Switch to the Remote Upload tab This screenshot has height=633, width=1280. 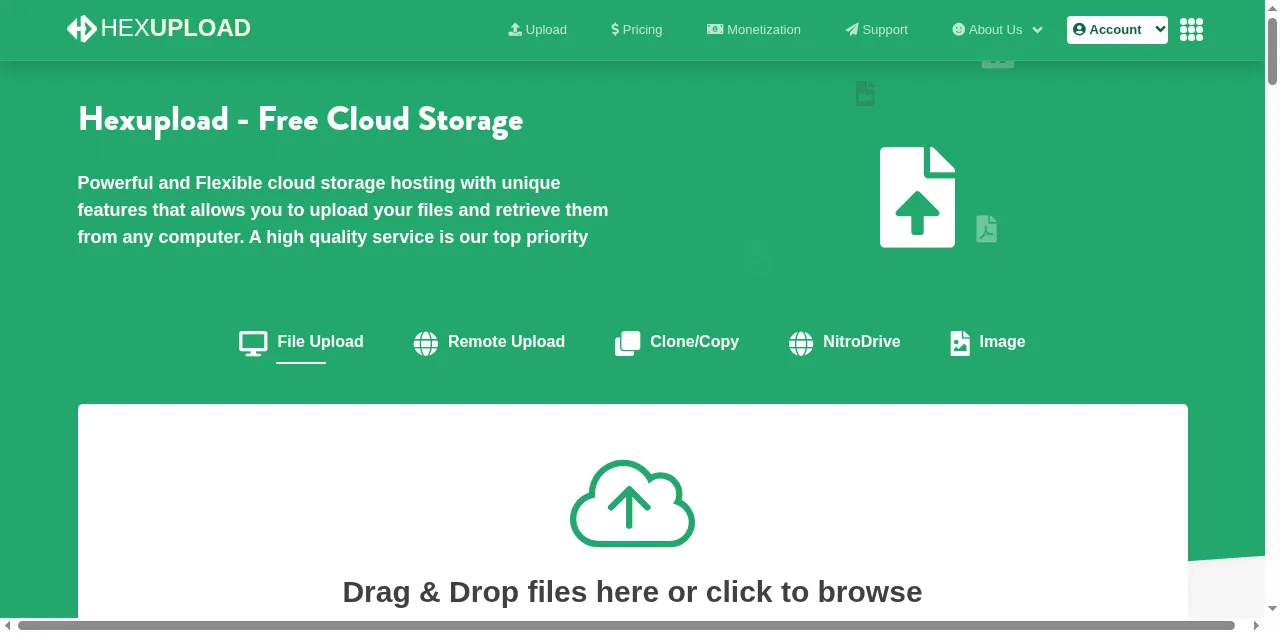click(506, 341)
